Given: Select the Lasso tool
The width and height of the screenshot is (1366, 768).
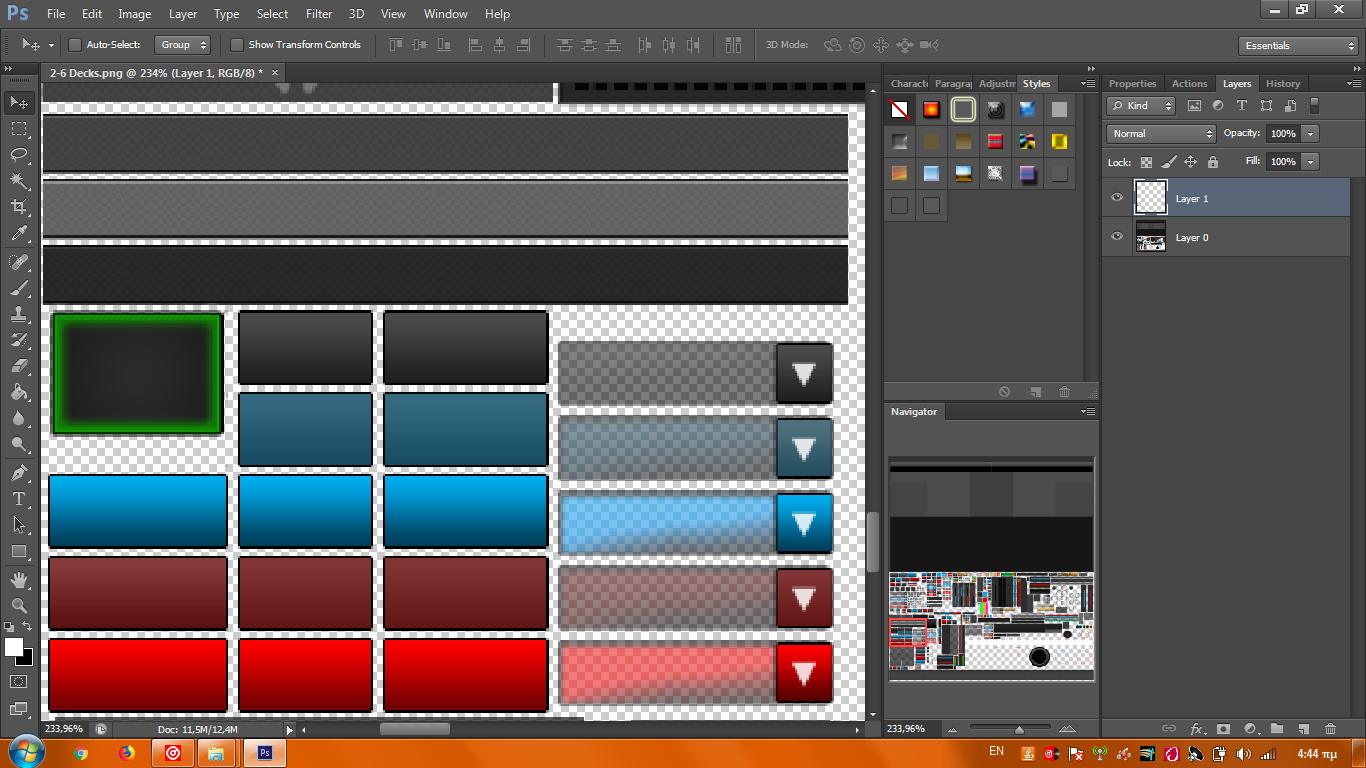Looking at the screenshot, I should pos(19,154).
